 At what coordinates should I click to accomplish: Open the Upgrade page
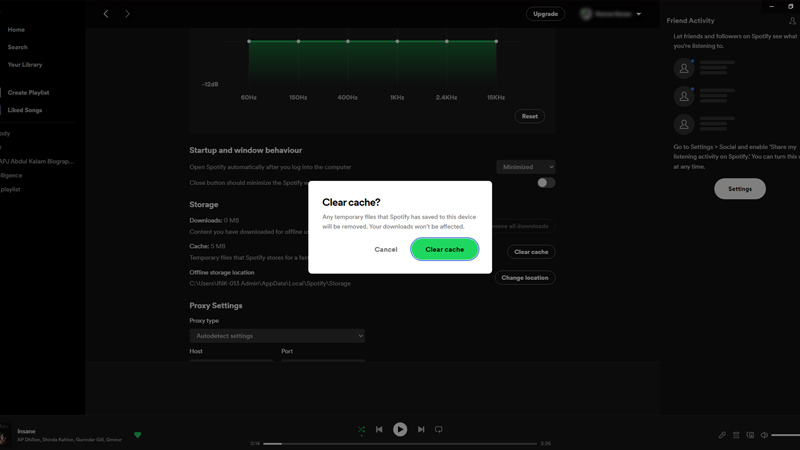545,14
